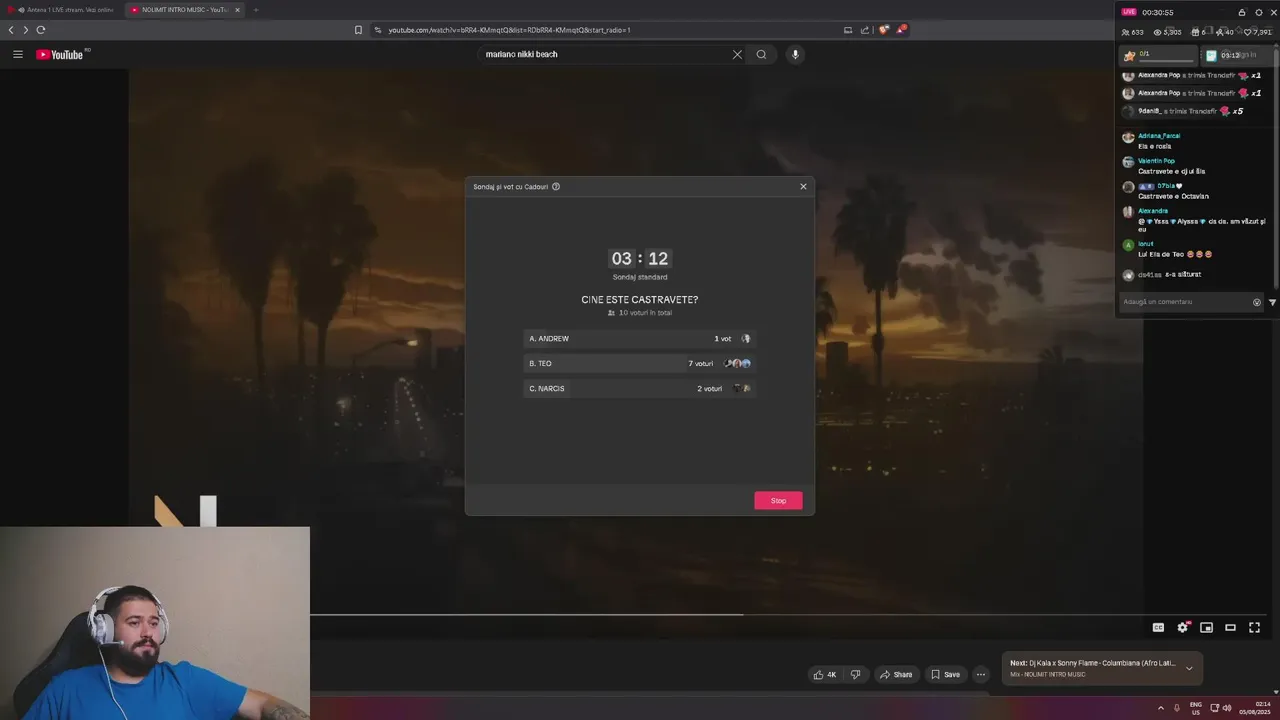Share the YouTube video
The height and width of the screenshot is (720, 1280).
click(896, 674)
